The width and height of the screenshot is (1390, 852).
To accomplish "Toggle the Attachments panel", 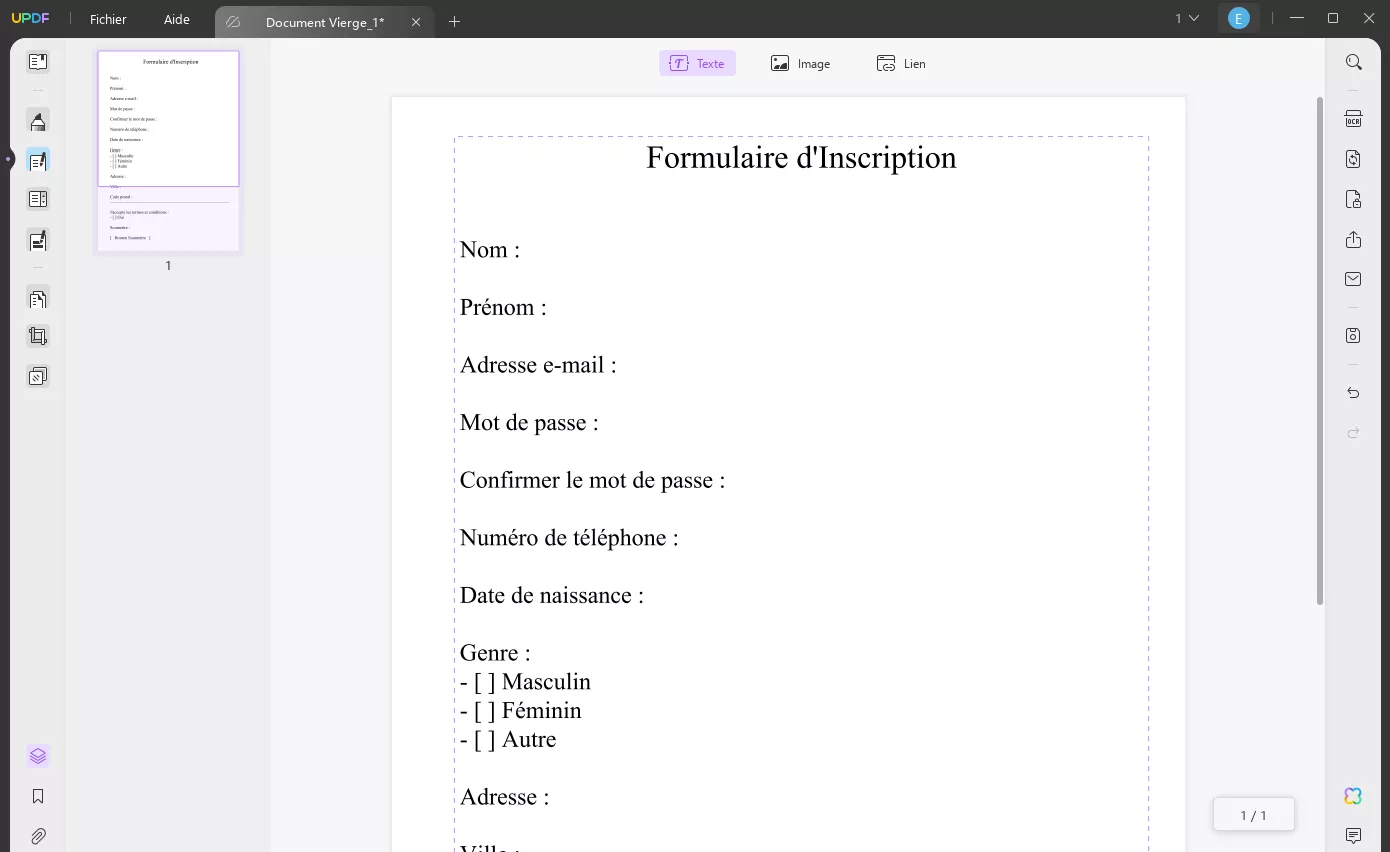I will pyautogui.click(x=38, y=836).
